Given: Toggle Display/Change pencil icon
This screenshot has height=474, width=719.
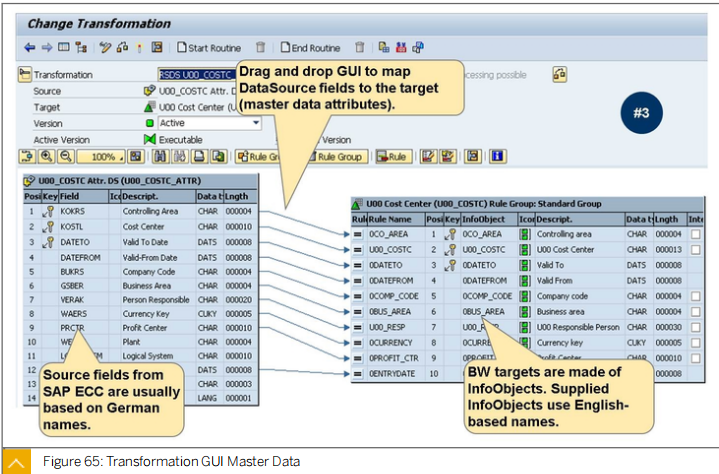Looking at the screenshot, I should (x=105, y=47).
